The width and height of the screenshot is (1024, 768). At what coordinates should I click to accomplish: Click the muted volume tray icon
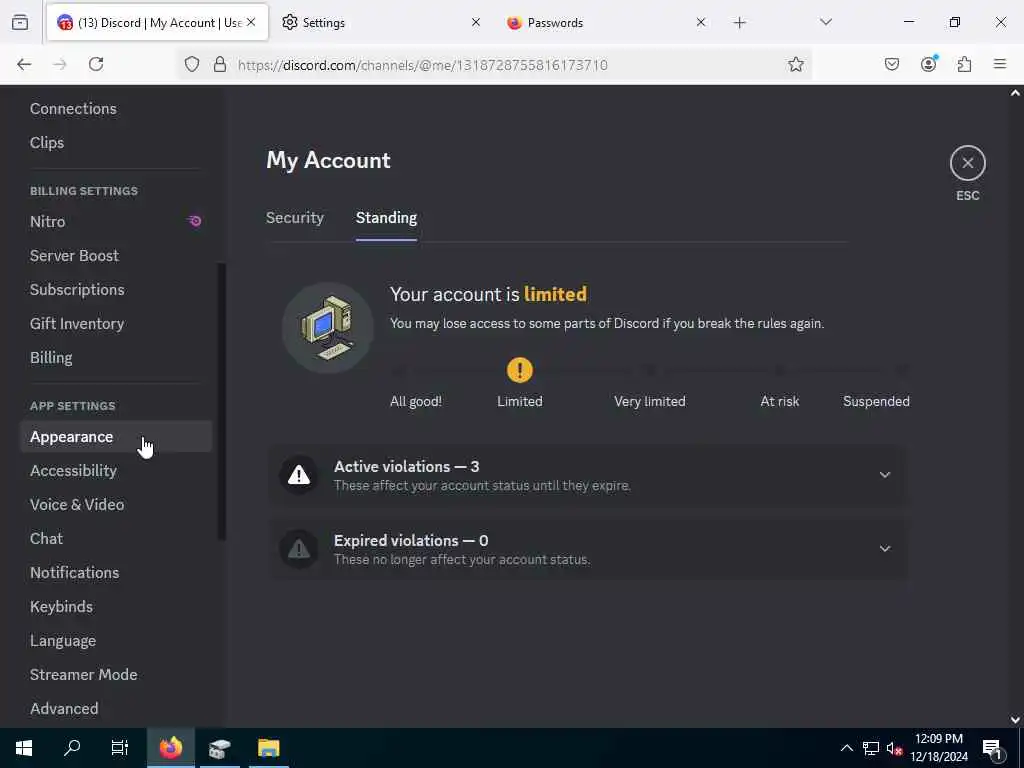coord(894,748)
